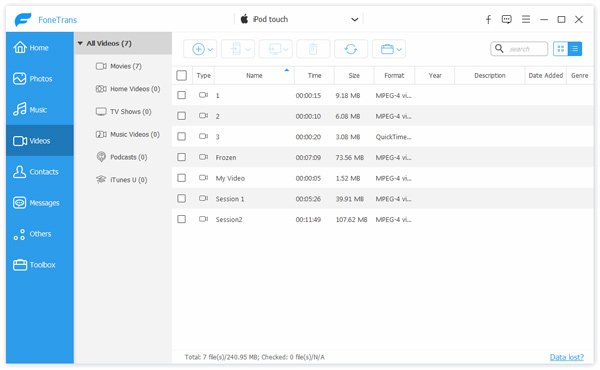Tick the select-all header checkbox
Viewport: 600px width, 370px height.
coord(181,75)
